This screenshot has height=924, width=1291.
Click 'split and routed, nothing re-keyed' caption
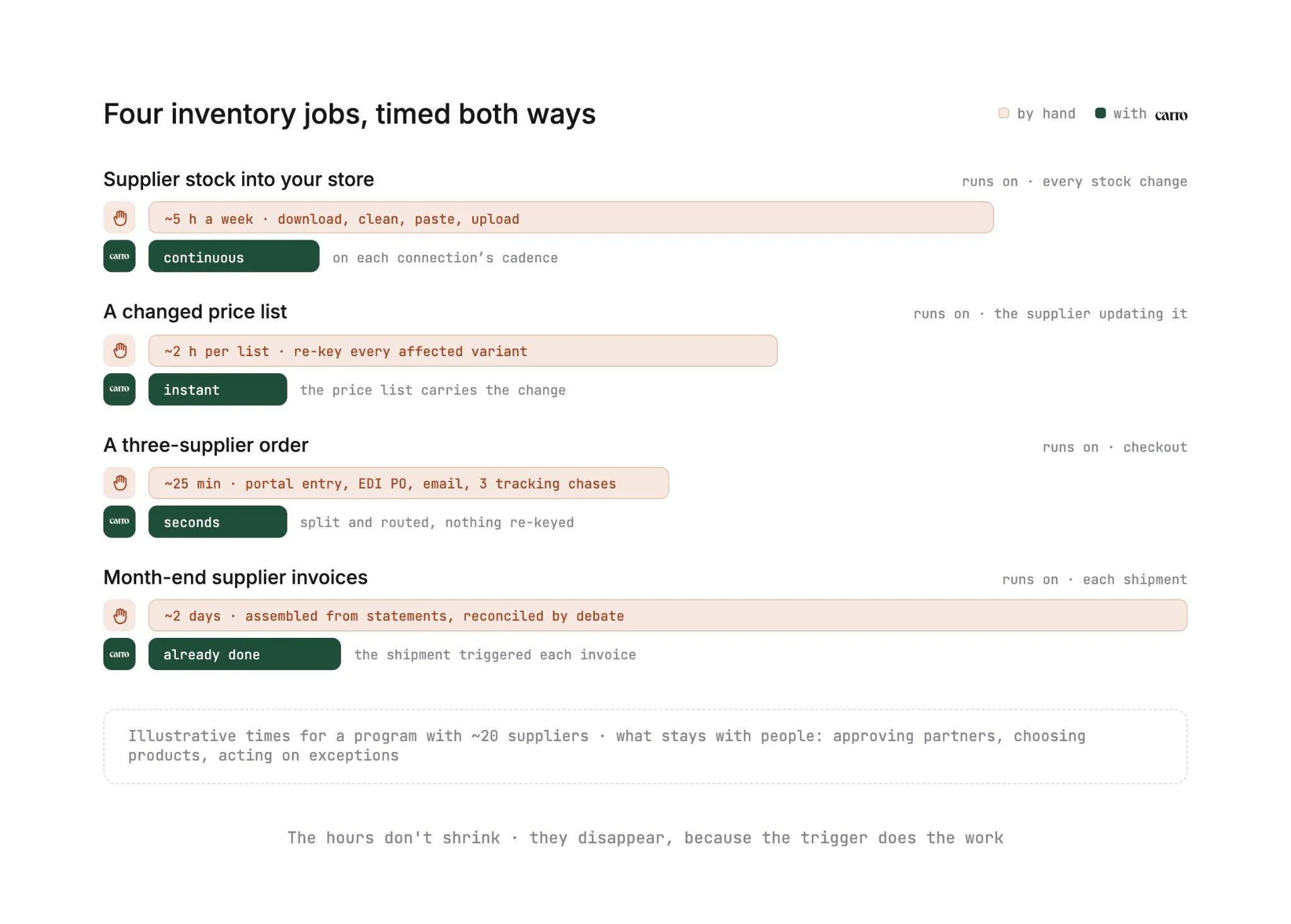pos(437,523)
